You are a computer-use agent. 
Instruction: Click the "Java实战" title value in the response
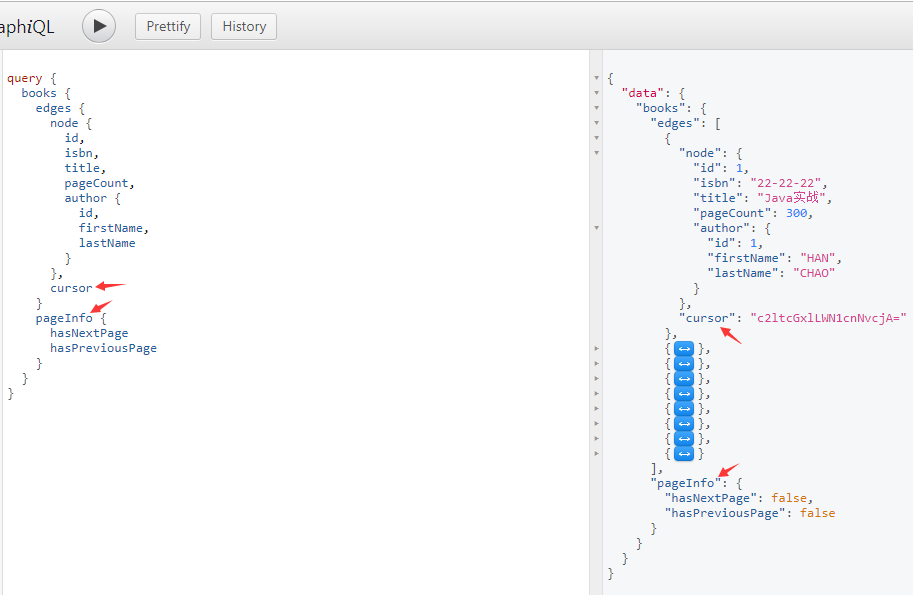(x=790, y=197)
